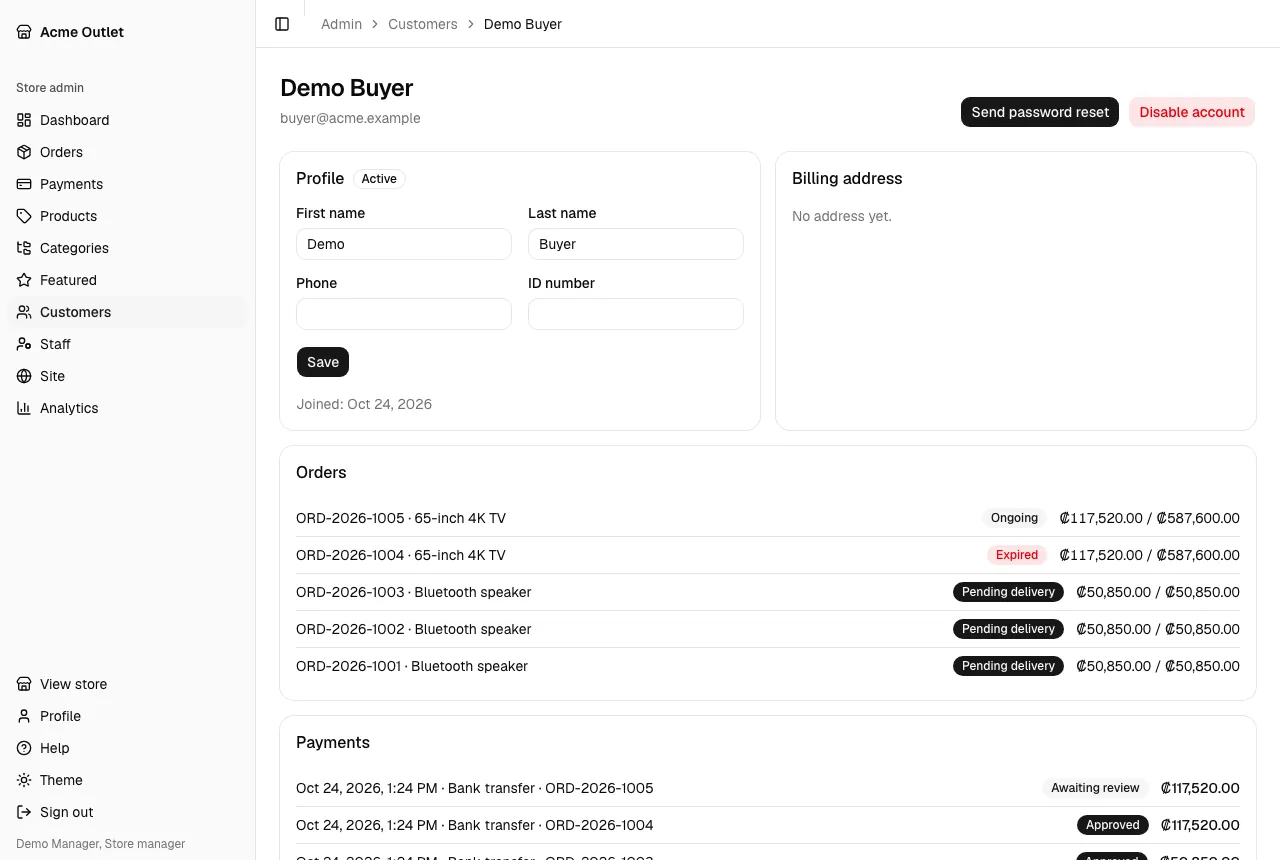Click the Disable account button
Screen dimensions: 1280x860
pos(1192,112)
